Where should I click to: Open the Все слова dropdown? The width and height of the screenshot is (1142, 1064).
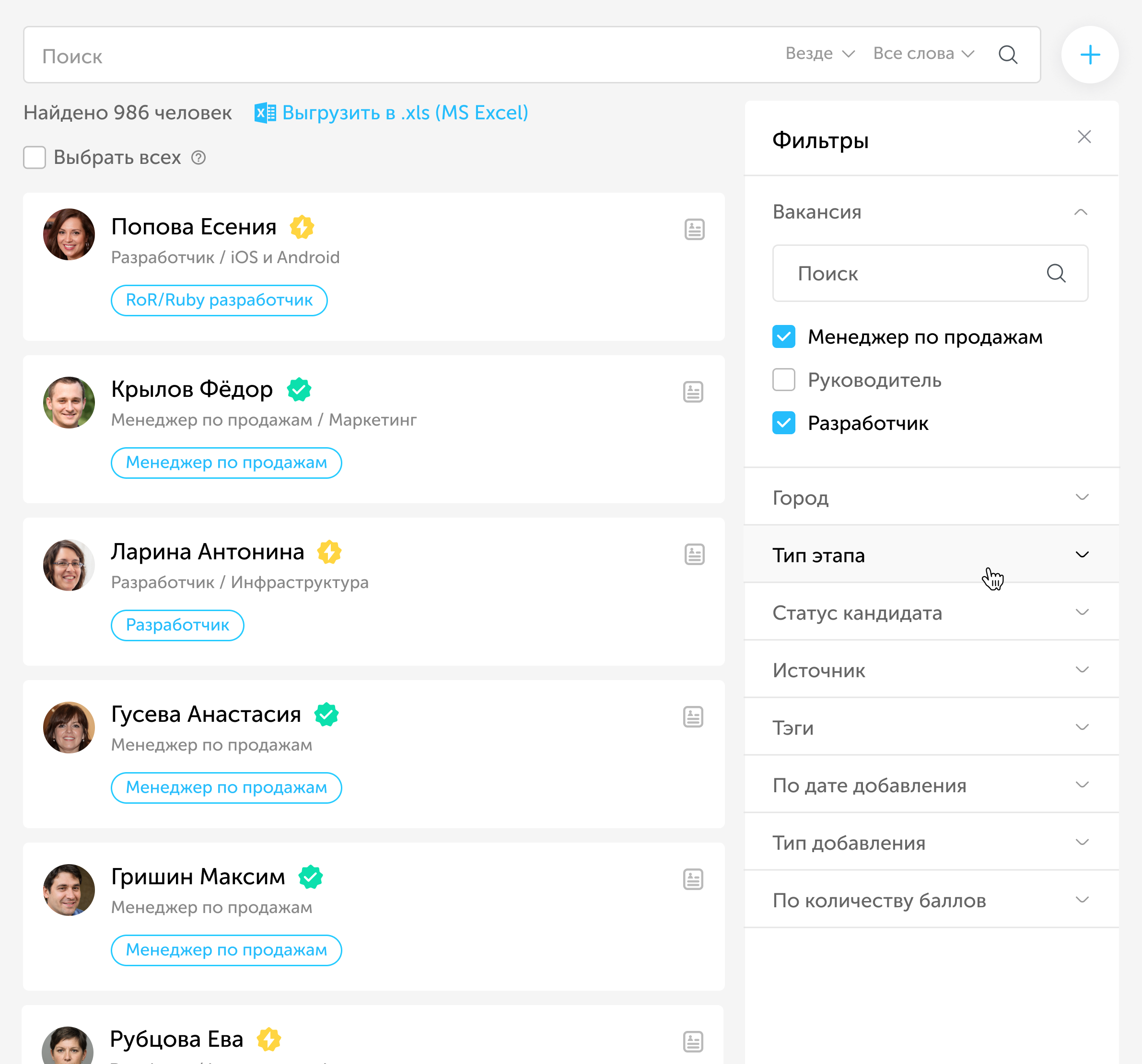[x=923, y=53]
